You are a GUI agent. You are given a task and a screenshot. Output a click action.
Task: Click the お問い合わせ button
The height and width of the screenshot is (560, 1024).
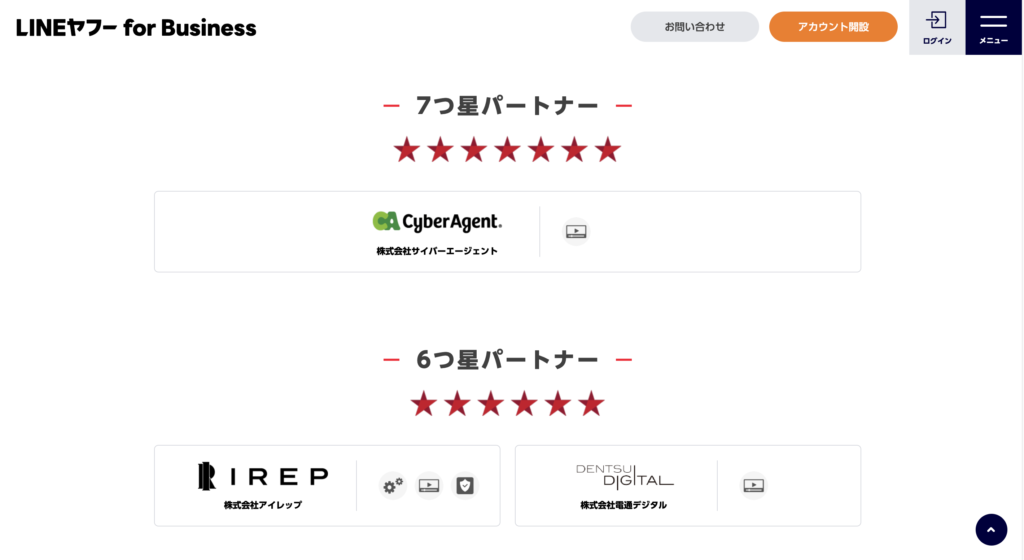click(x=694, y=27)
